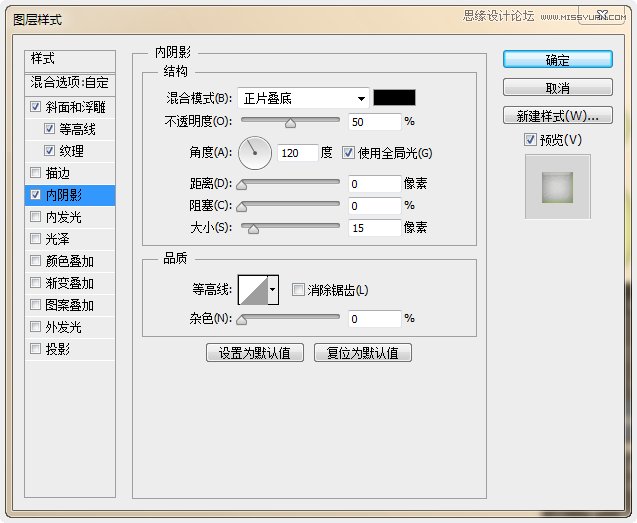The width and height of the screenshot is (637, 523).
Task: Open the 等高线 contour picker arrow
Action: [273, 290]
